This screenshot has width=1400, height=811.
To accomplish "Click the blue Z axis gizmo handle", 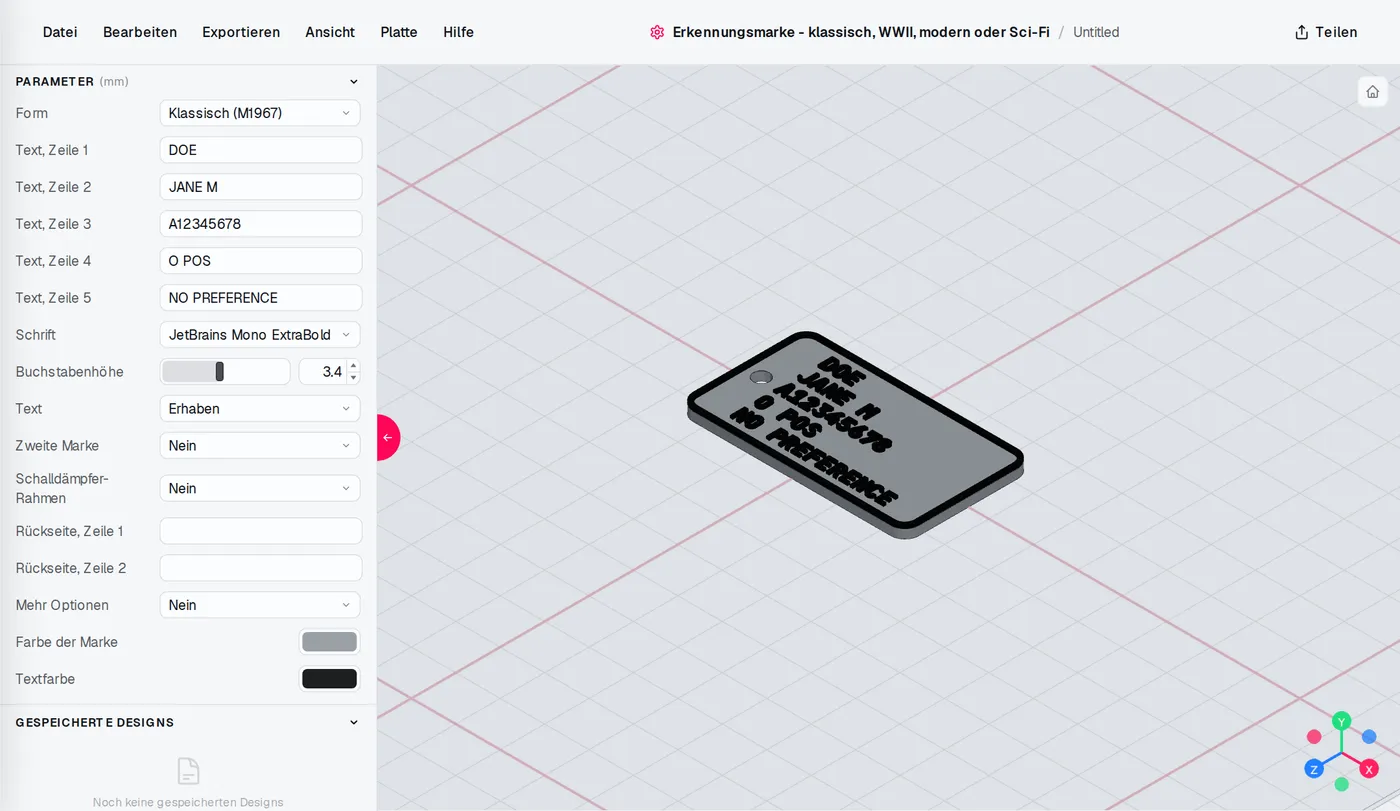I will pyautogui.click(x=1314, y=769).
